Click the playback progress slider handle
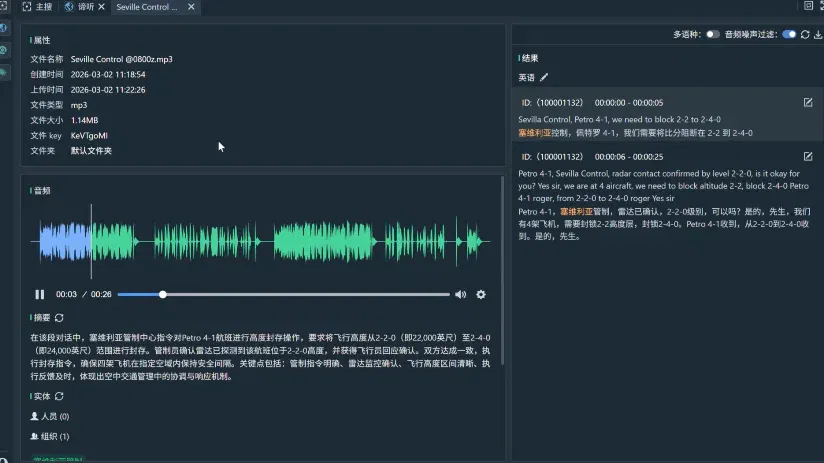This screenshot has height=463, width=824. (x=163, y=294)
